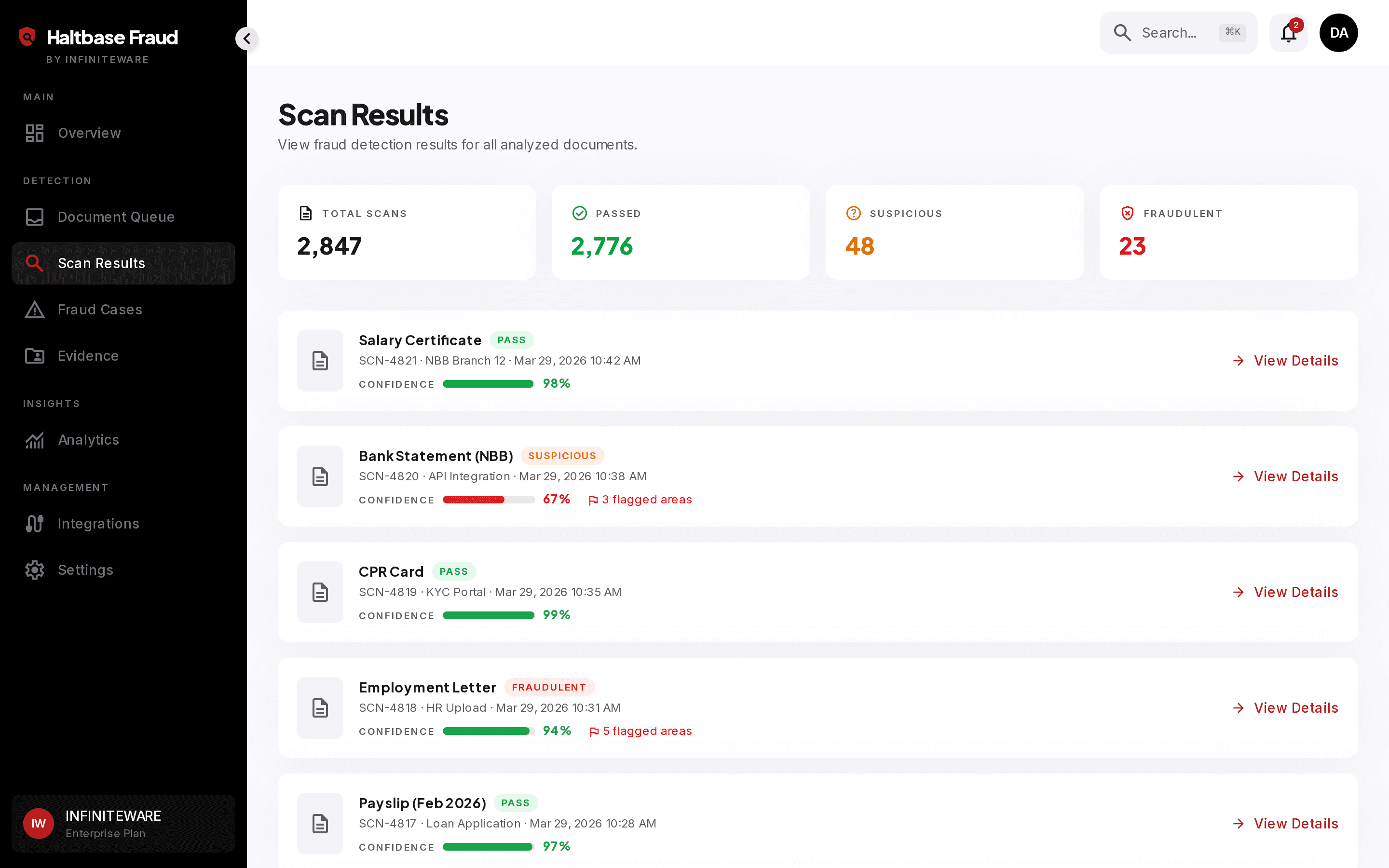Image resolution: width=1389 pixels, height=868 pixels.
Task: View Details for CPR Card
Action: [x=1285, y=592]
